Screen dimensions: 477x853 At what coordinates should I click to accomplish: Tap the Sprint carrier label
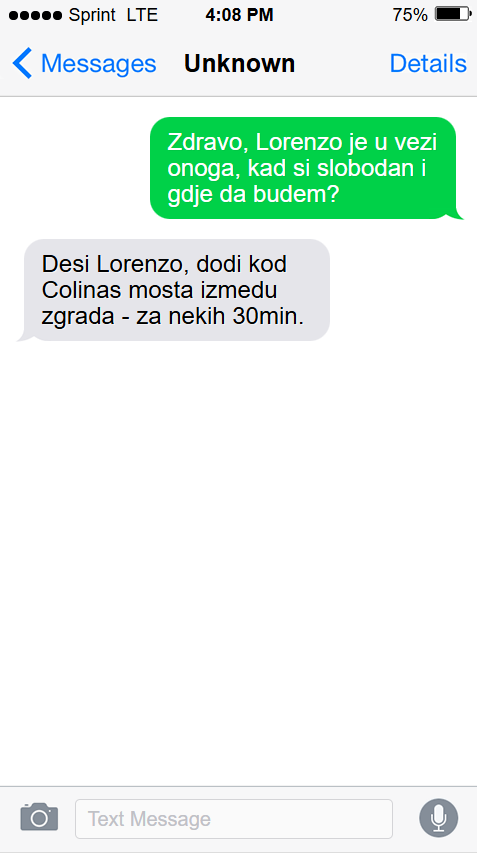92,16
